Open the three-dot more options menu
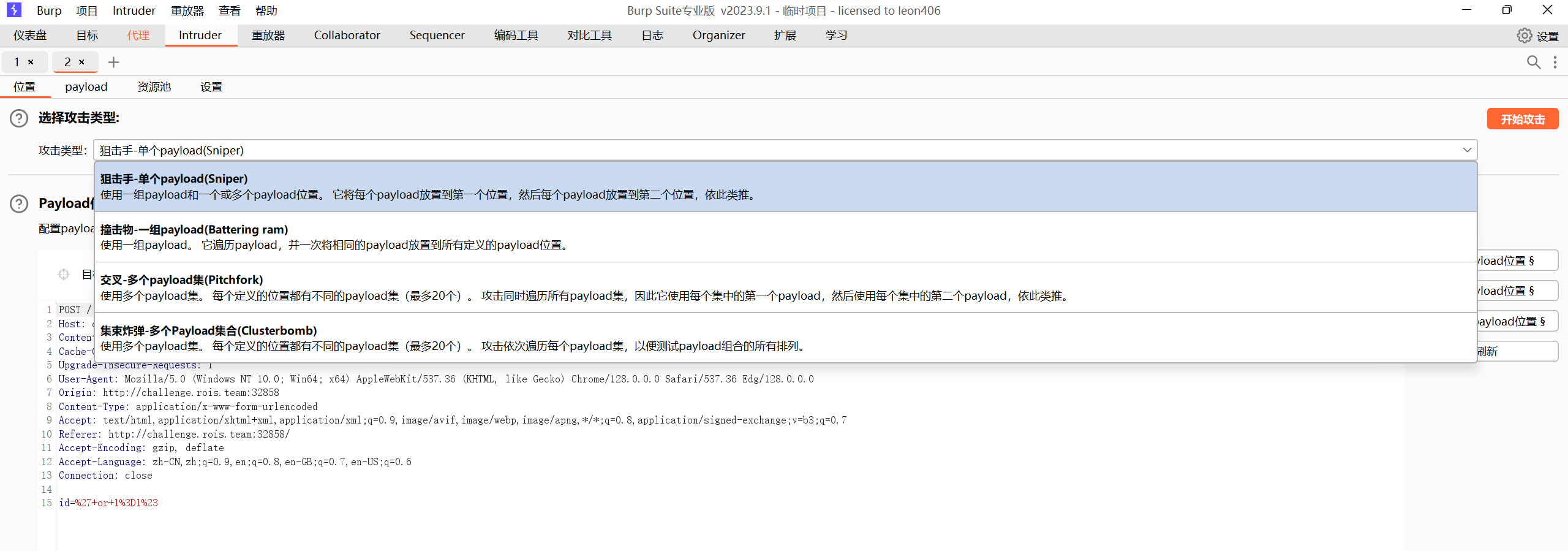Viewport: 1568px width, 551px height. (x=1555, y=62)
